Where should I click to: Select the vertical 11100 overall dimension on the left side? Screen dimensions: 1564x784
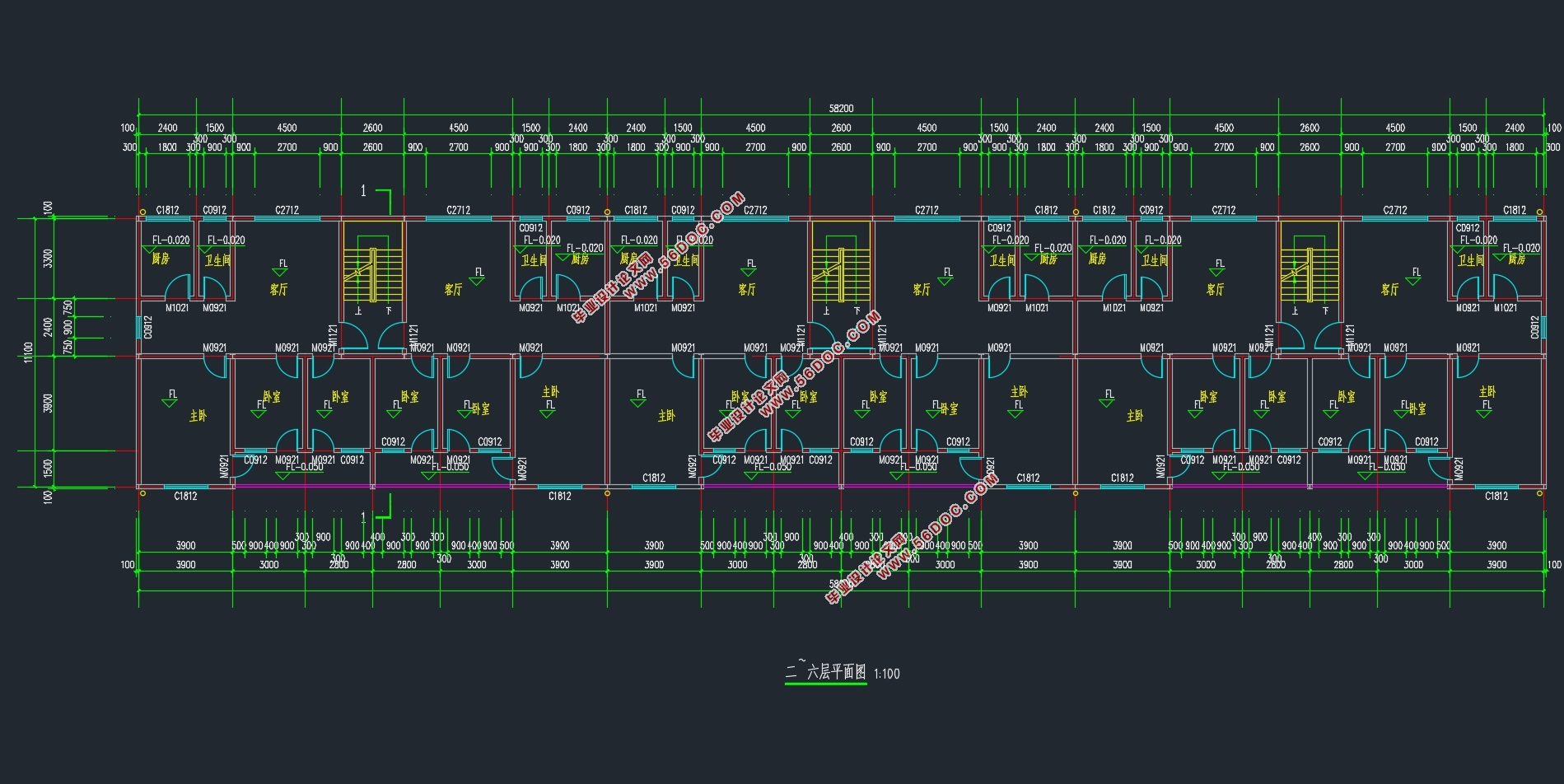click(x=28, y=352)
